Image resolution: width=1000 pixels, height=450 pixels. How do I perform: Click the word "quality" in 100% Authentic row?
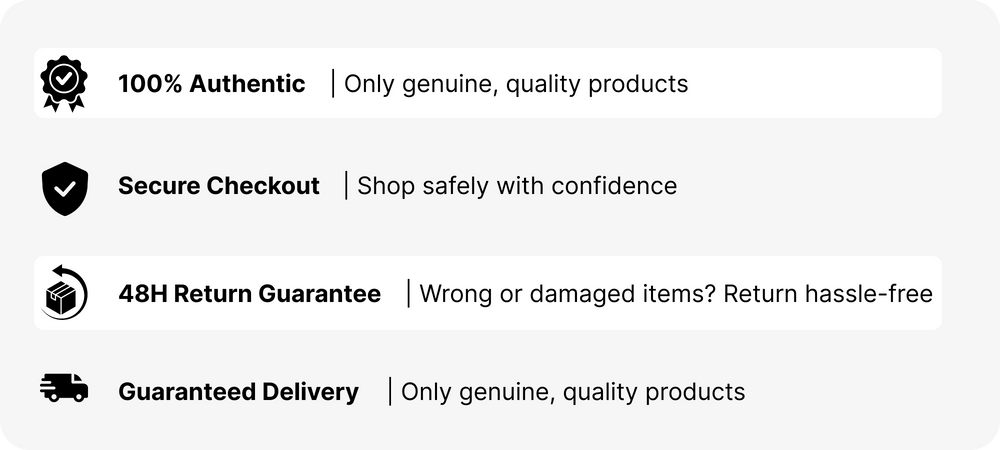(542, 84)
